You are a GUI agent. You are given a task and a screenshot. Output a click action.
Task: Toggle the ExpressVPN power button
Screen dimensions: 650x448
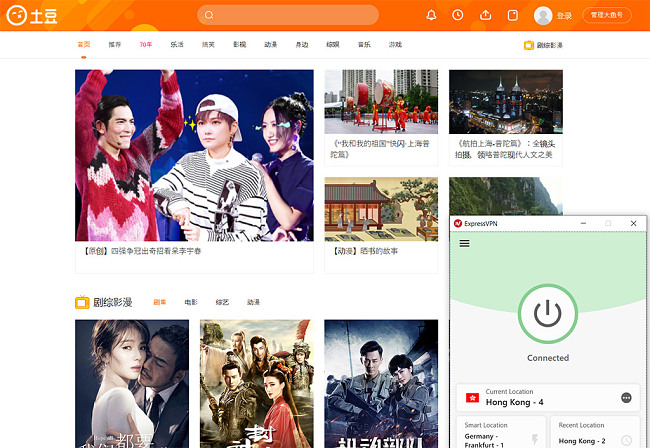point(548,313)
